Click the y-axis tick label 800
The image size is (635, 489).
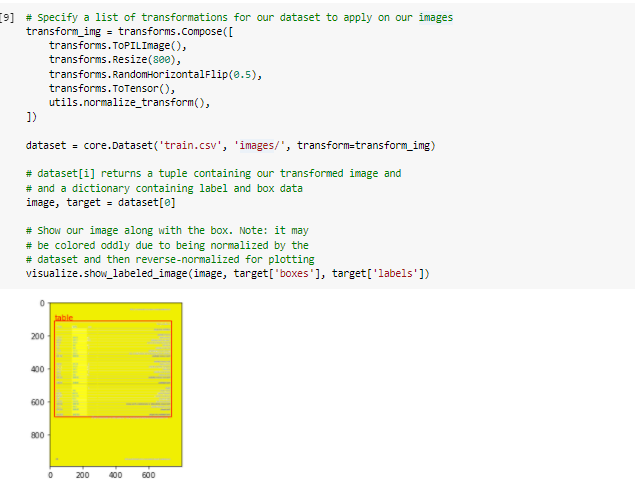[x=37, y=435]
